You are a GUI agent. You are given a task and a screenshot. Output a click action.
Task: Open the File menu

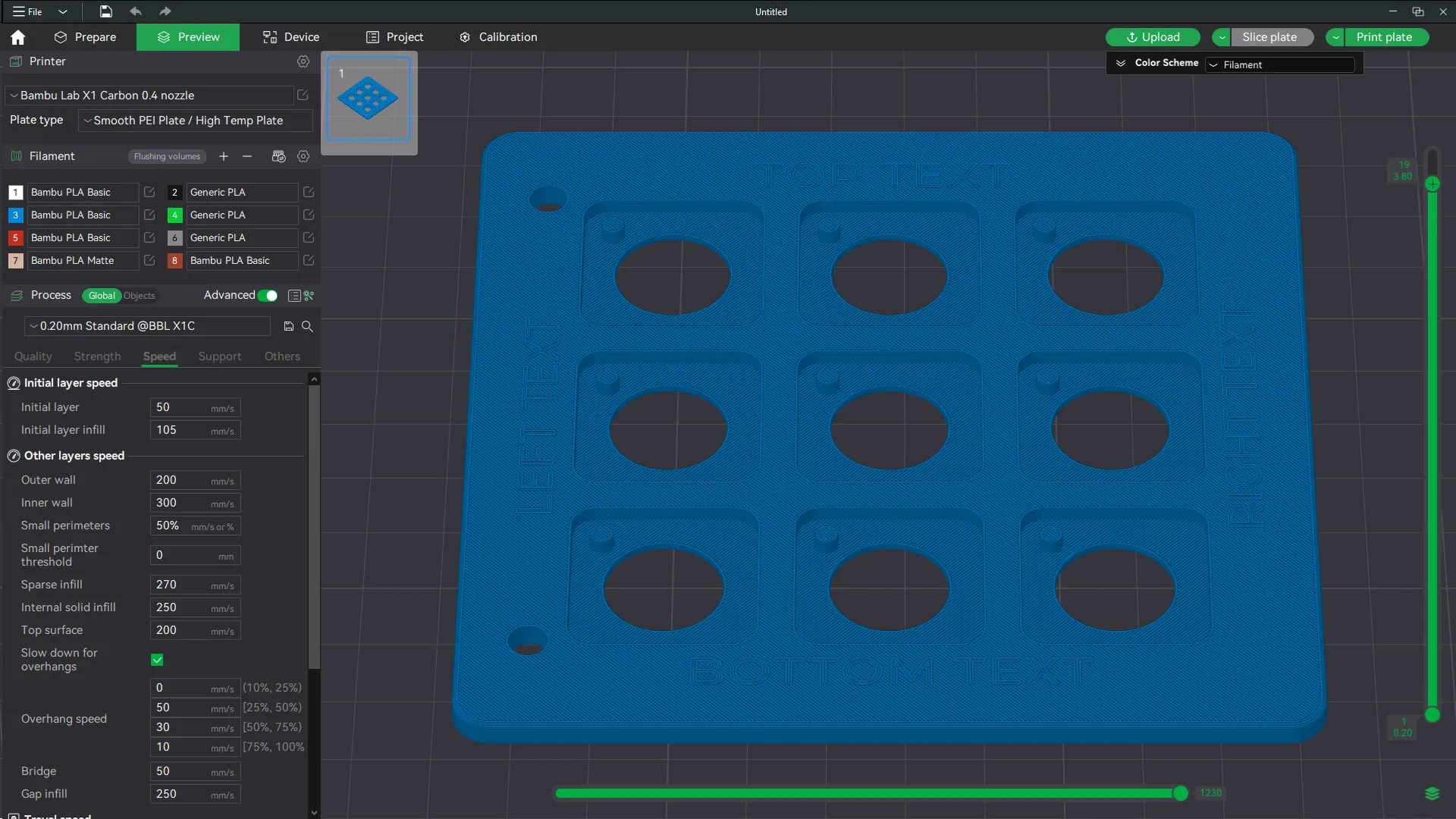(x=28, y=11)
